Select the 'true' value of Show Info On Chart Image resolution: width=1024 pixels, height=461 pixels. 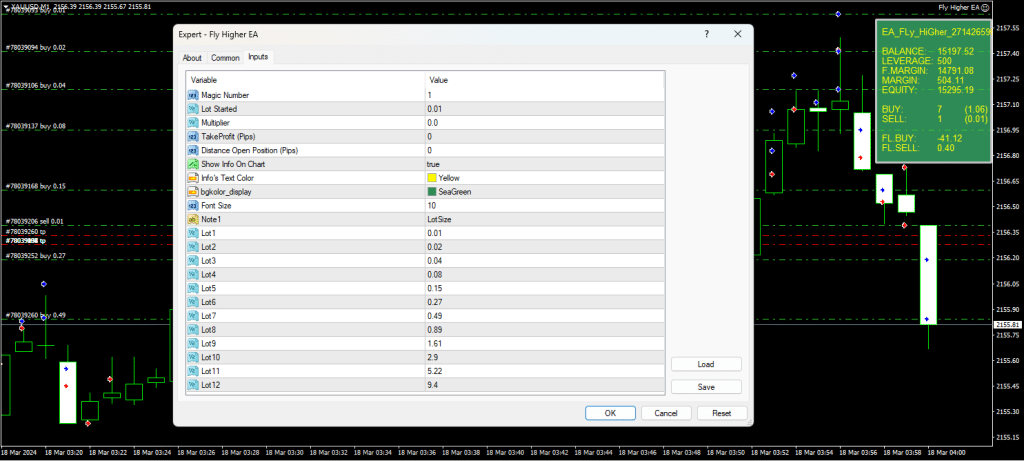[x=433, y=164]
